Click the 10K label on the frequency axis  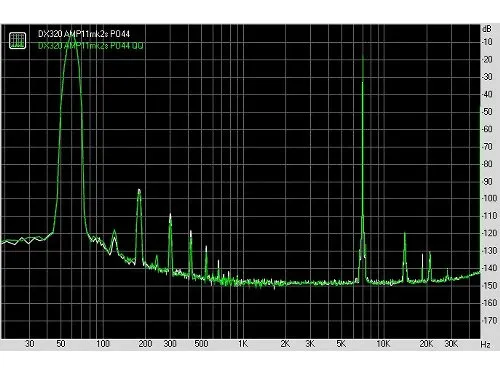point(383,344)
